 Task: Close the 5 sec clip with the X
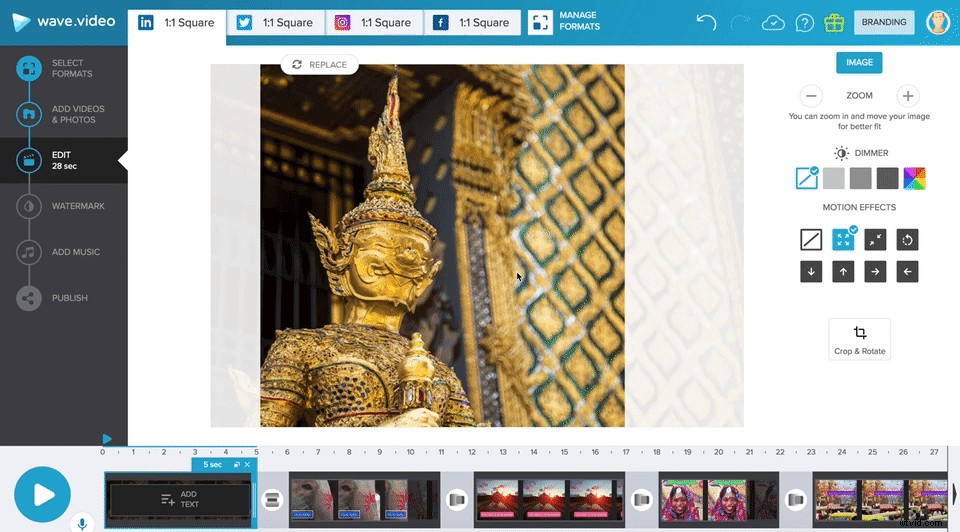pyautogui.click(x=247, y=465)
